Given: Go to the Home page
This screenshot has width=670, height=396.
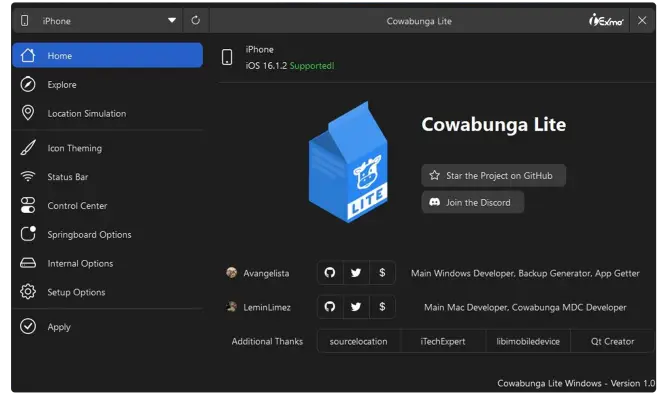Looking at the screenshot, I should click(107, 55).
